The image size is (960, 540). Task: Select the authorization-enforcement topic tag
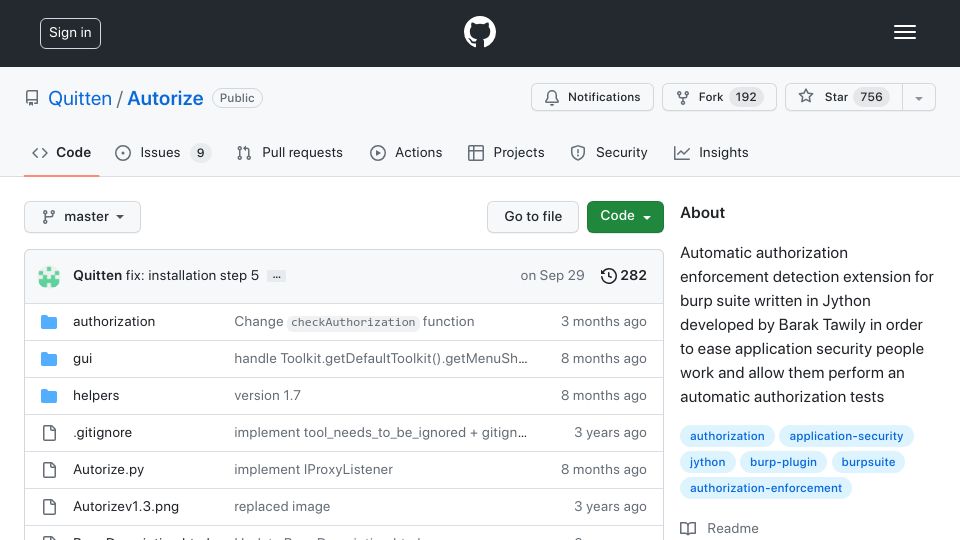766,488
